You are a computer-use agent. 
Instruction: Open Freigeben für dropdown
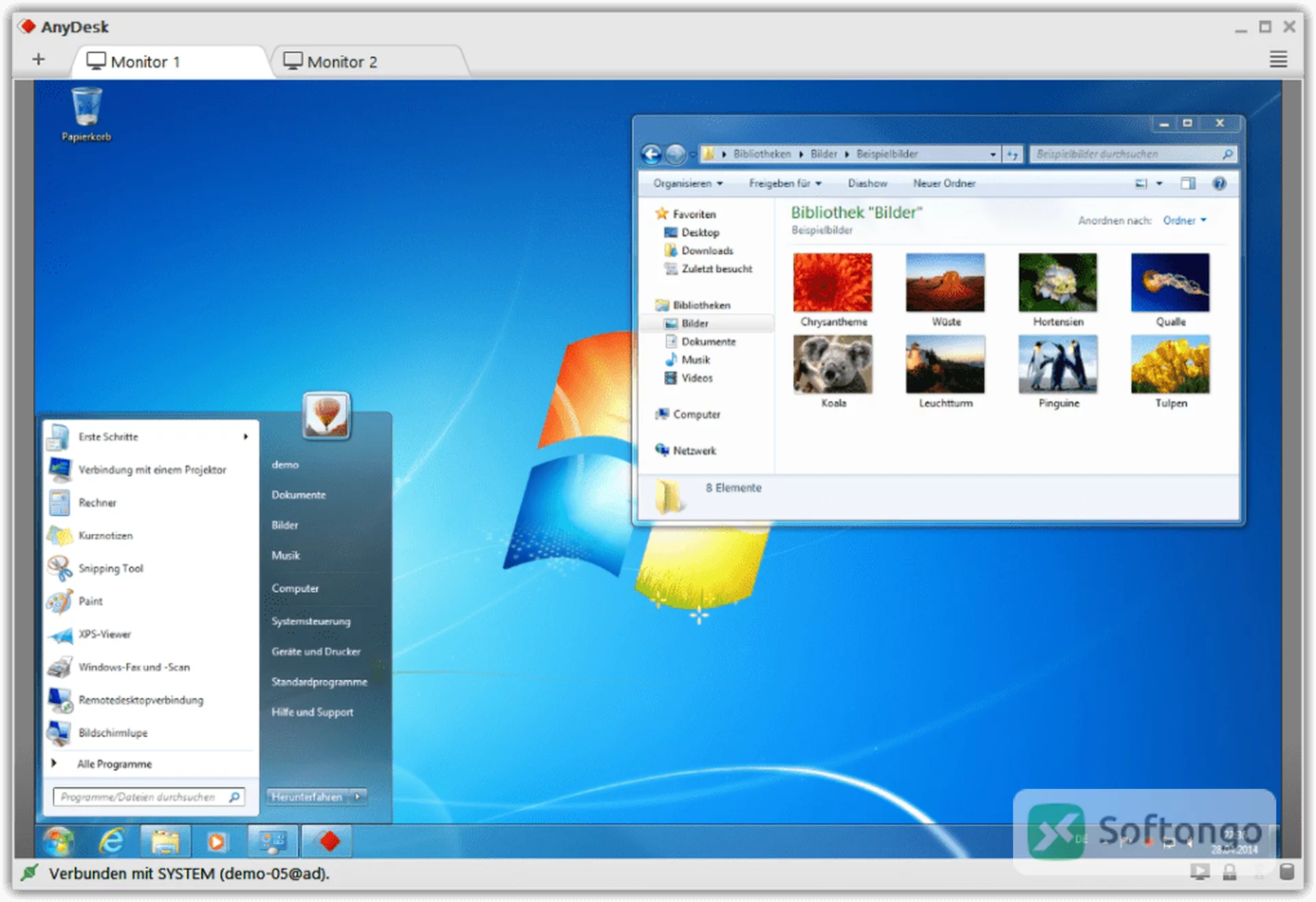pyautogui.click(x=785, y=183)
